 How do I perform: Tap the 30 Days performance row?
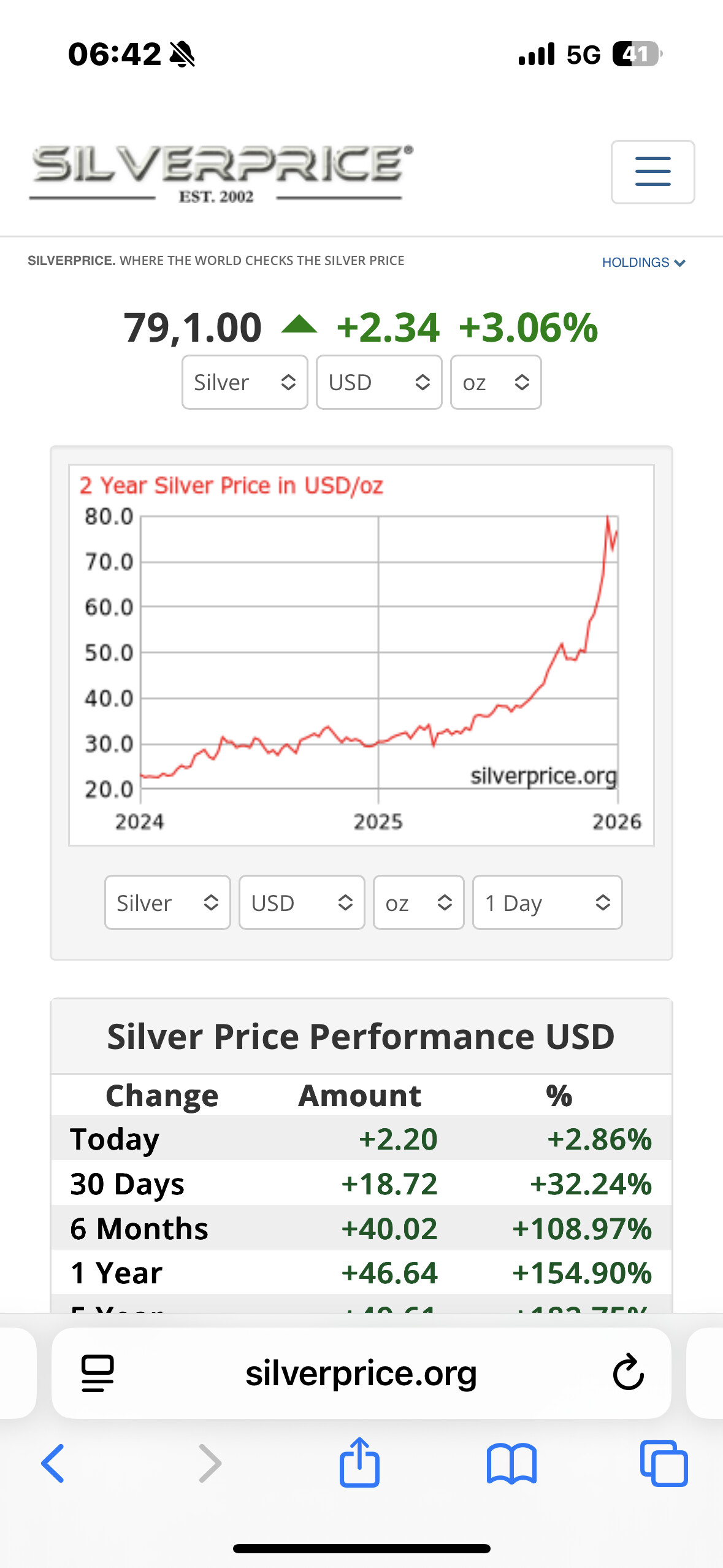tap(361, 1183)
